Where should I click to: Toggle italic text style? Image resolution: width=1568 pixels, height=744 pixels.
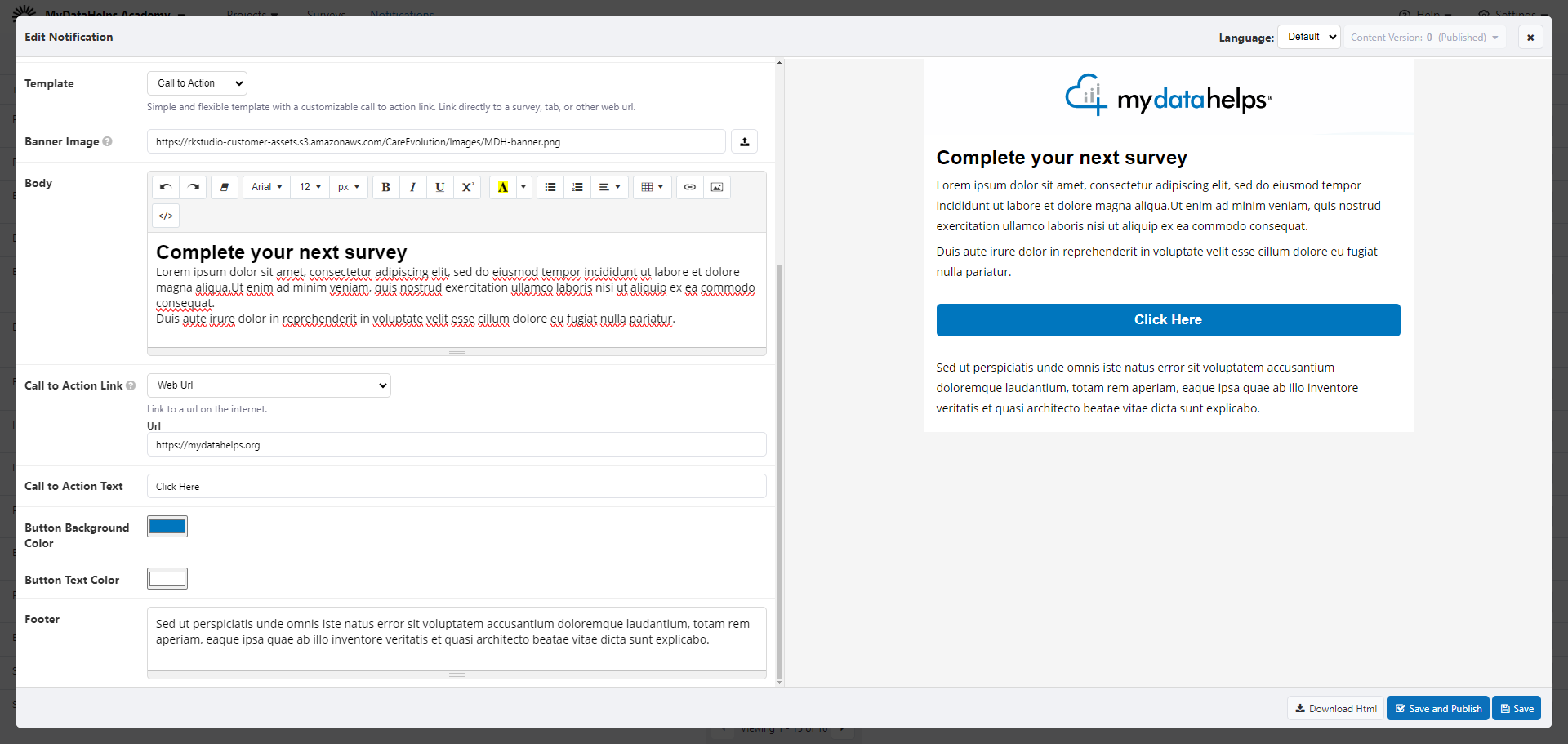413,187
